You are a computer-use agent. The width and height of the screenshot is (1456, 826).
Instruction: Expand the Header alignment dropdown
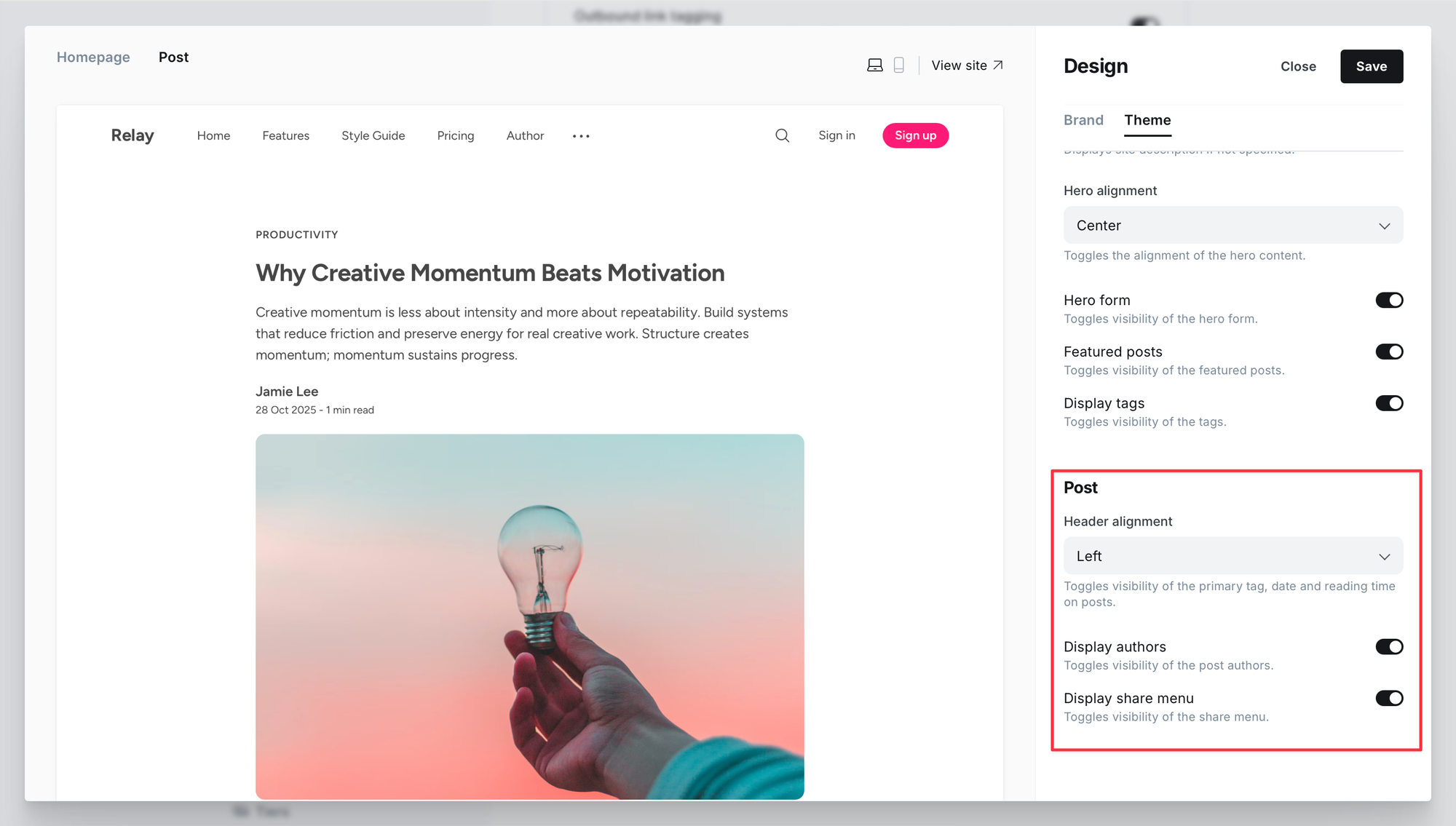click(x=1233, y=556)
